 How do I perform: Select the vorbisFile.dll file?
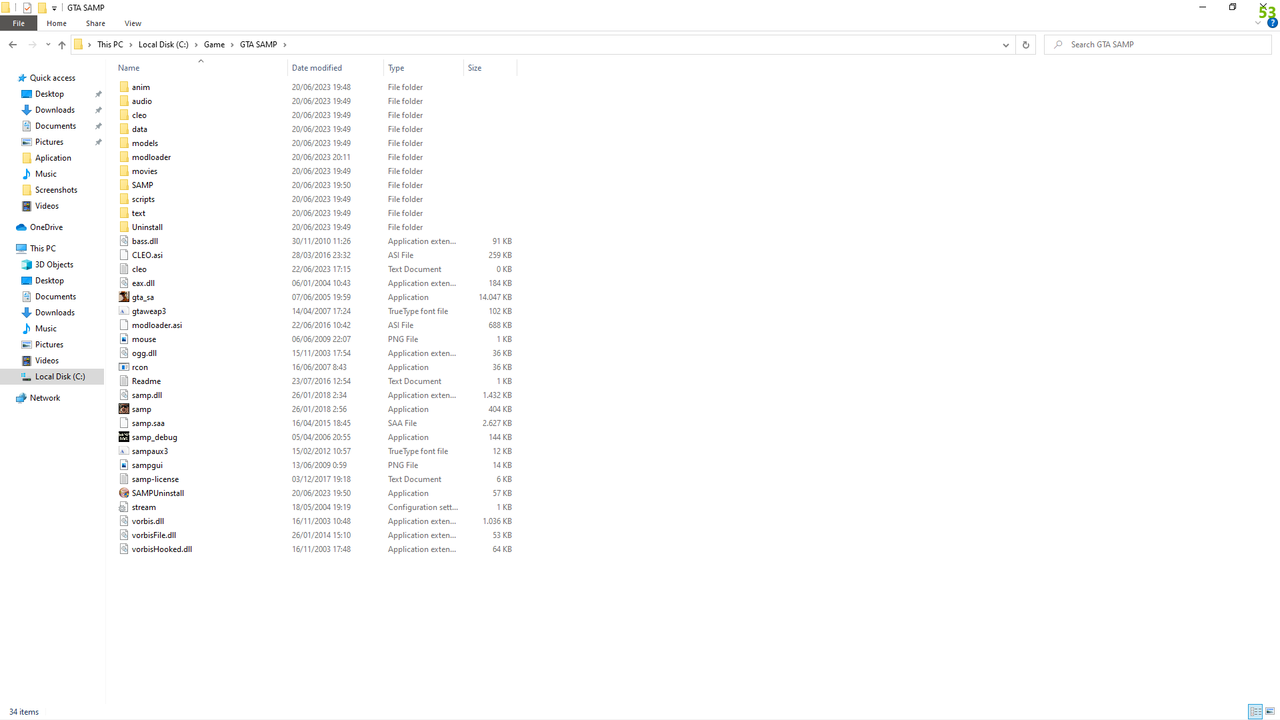[x=154, y=535]
